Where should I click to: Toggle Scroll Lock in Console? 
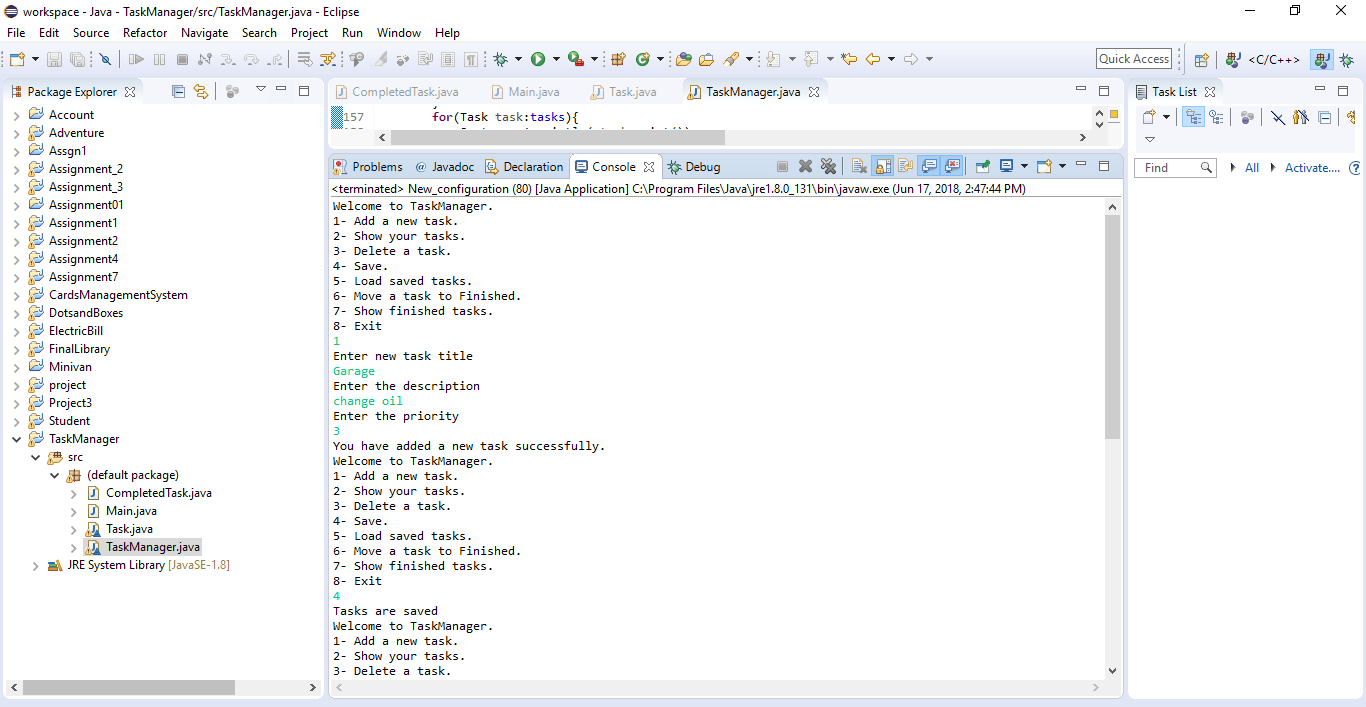882,166
